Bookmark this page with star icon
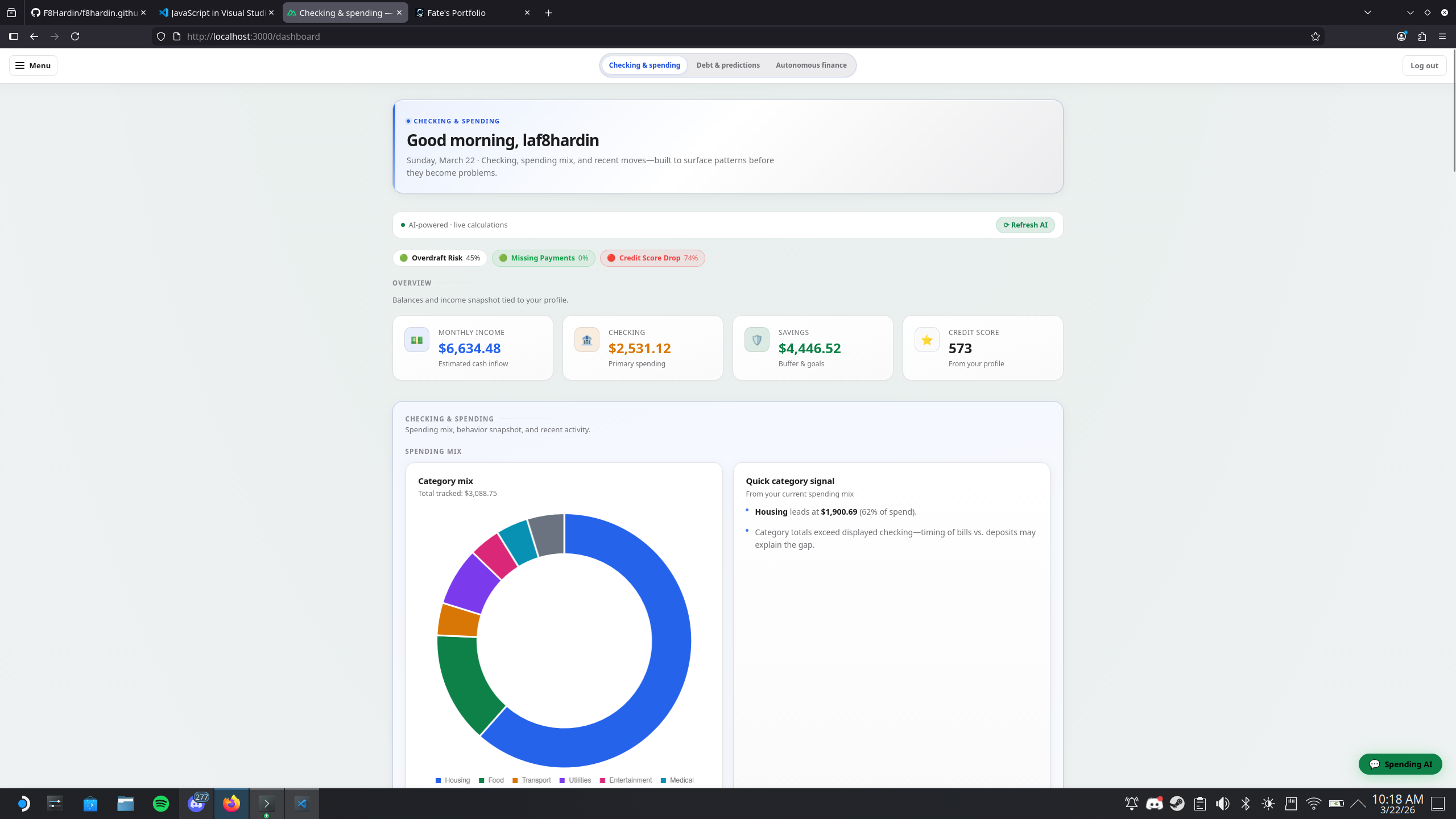 click(1315, 36)
